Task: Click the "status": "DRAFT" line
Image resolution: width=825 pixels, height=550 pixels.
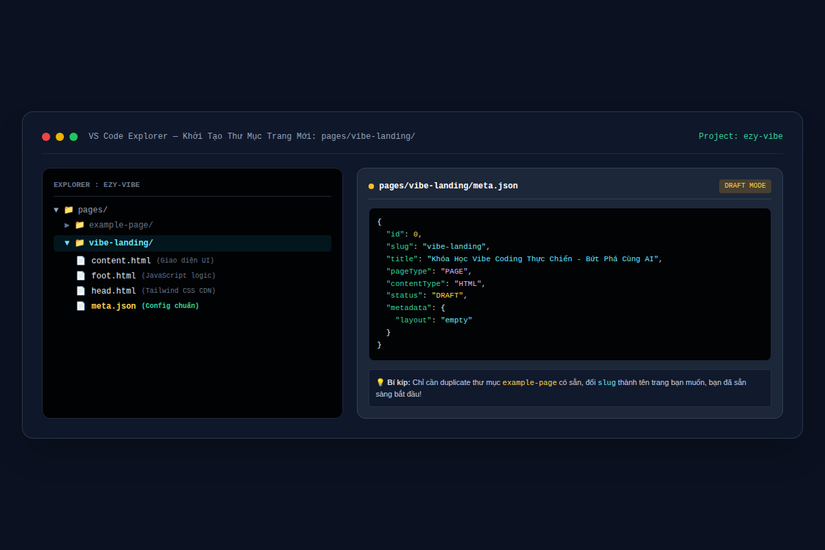Action: [427, 296]
